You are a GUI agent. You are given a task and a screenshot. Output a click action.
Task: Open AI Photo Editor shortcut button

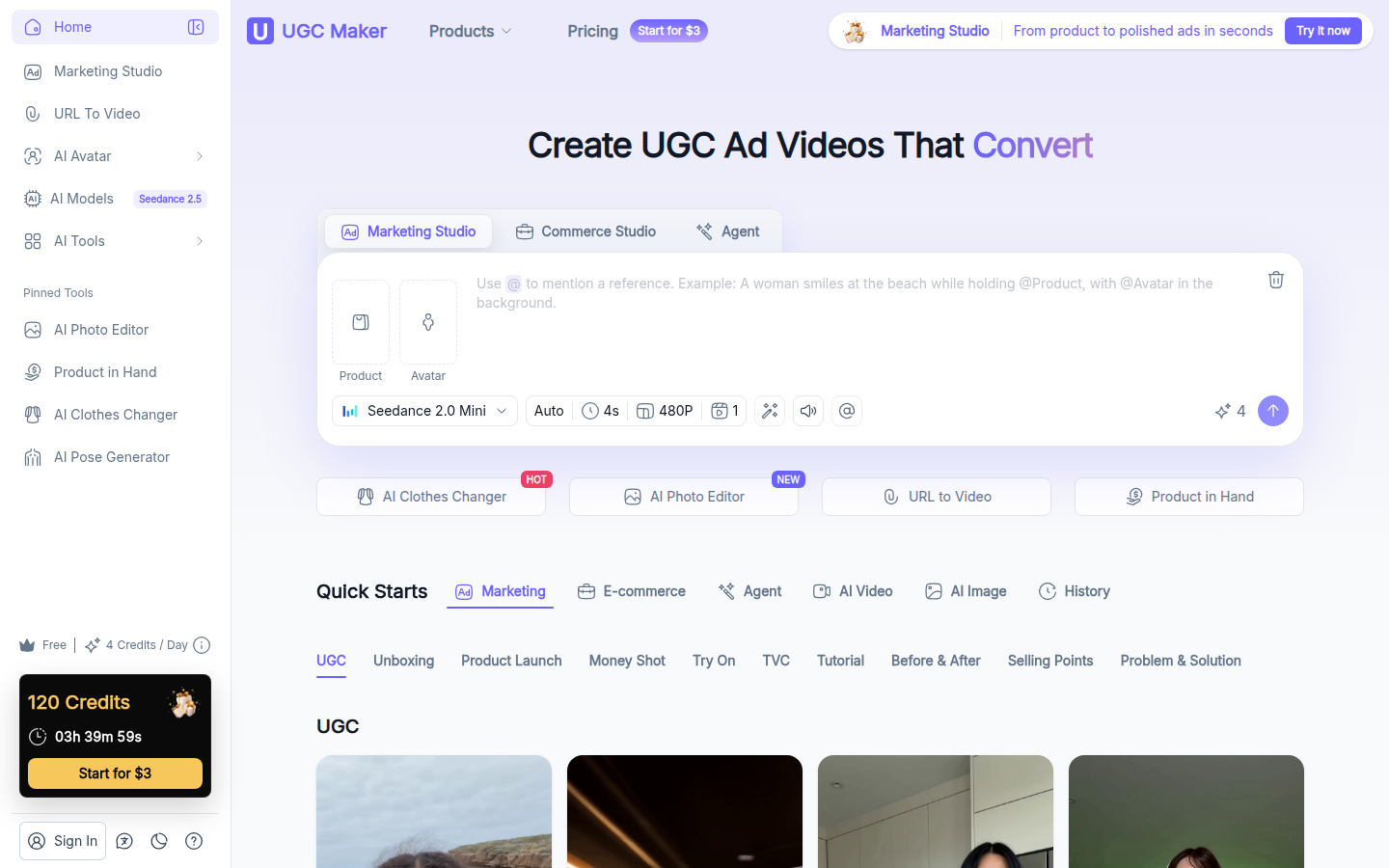(x=684, y=497)
